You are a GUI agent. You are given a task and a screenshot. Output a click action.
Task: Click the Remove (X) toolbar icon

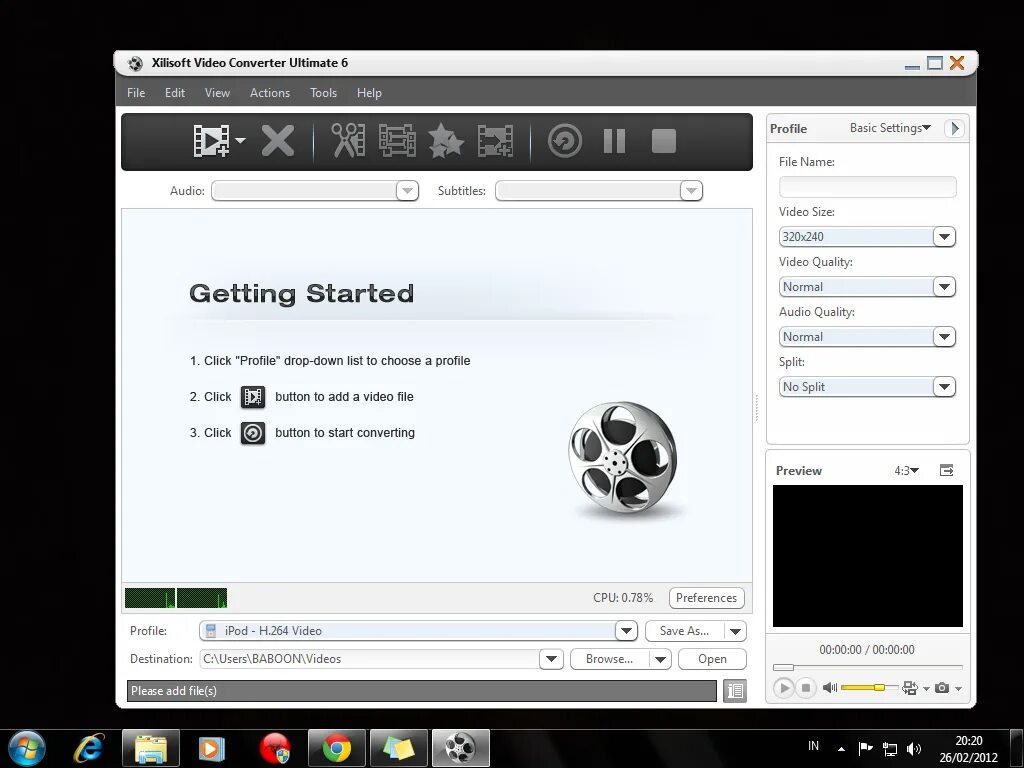pos(278,141)
